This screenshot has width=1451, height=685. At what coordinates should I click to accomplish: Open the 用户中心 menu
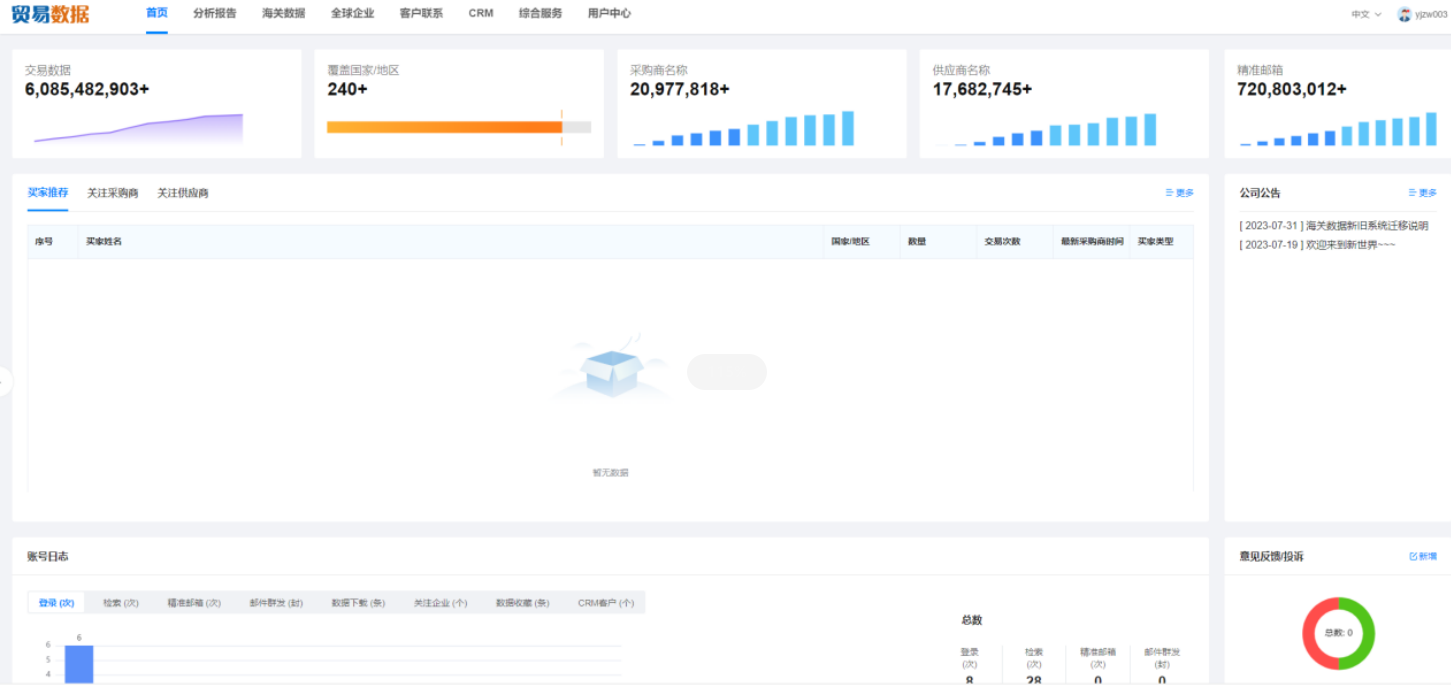coord(609,14)
